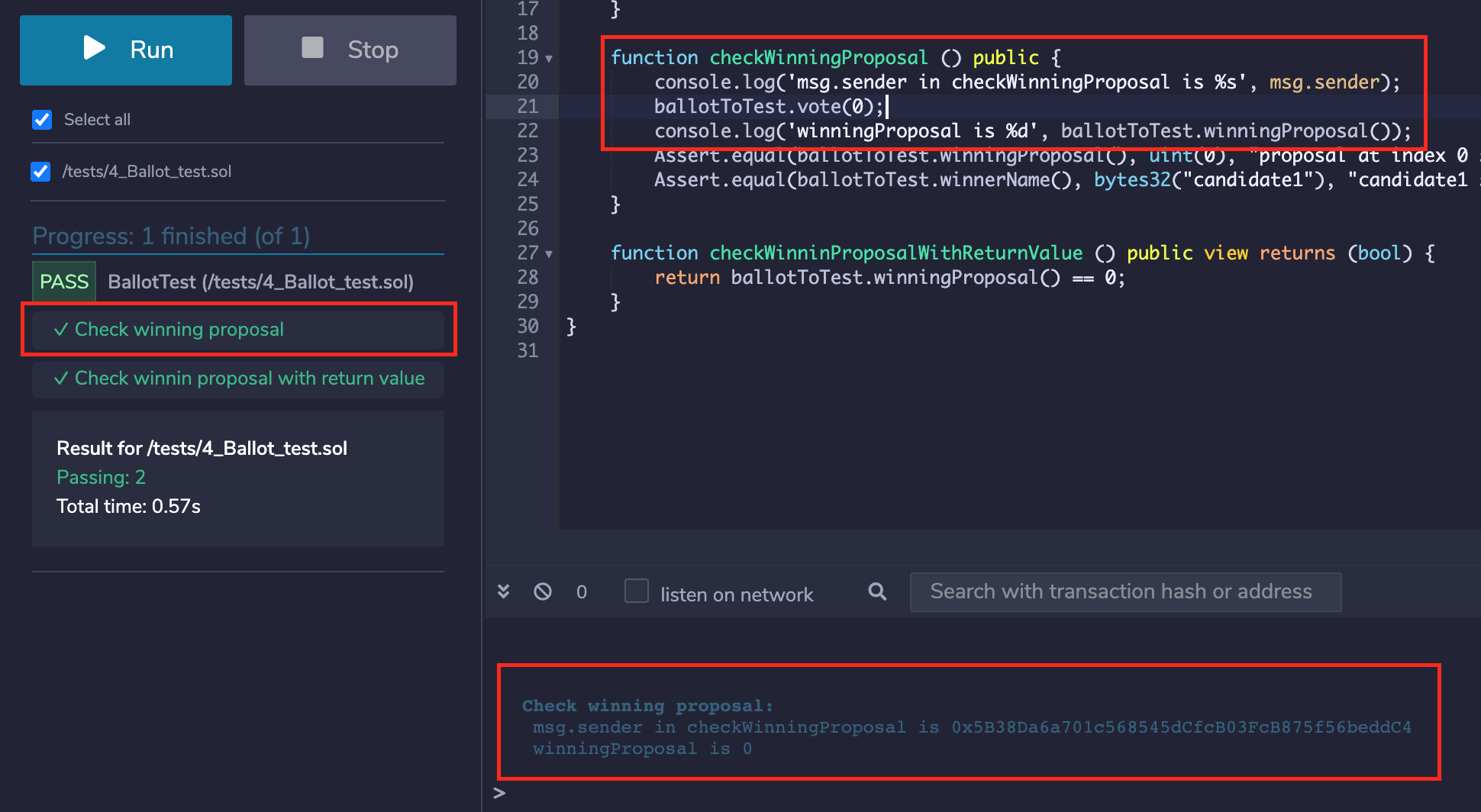
Task: Click line number 21 in the gutter
Action: pyautogui.click(x=528, y=107)
